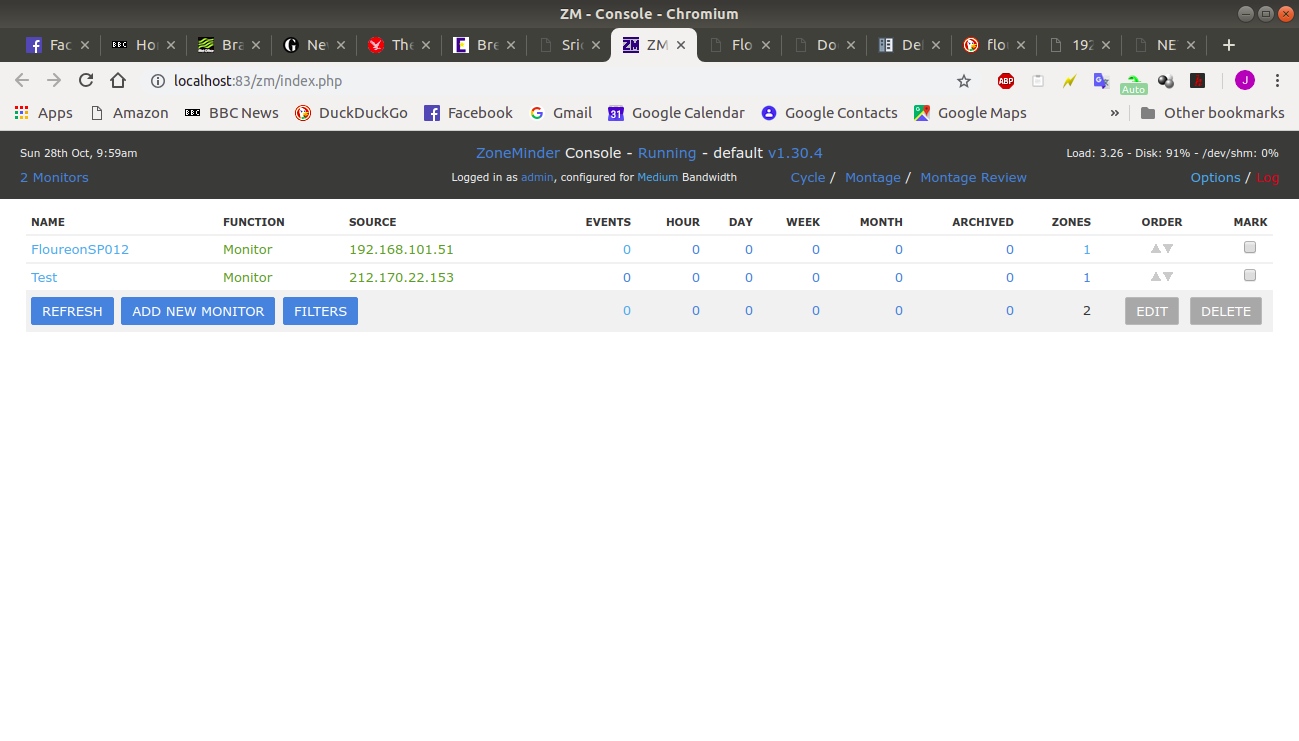
Task: Click the EDIT button
Action: click(1152, 311)
